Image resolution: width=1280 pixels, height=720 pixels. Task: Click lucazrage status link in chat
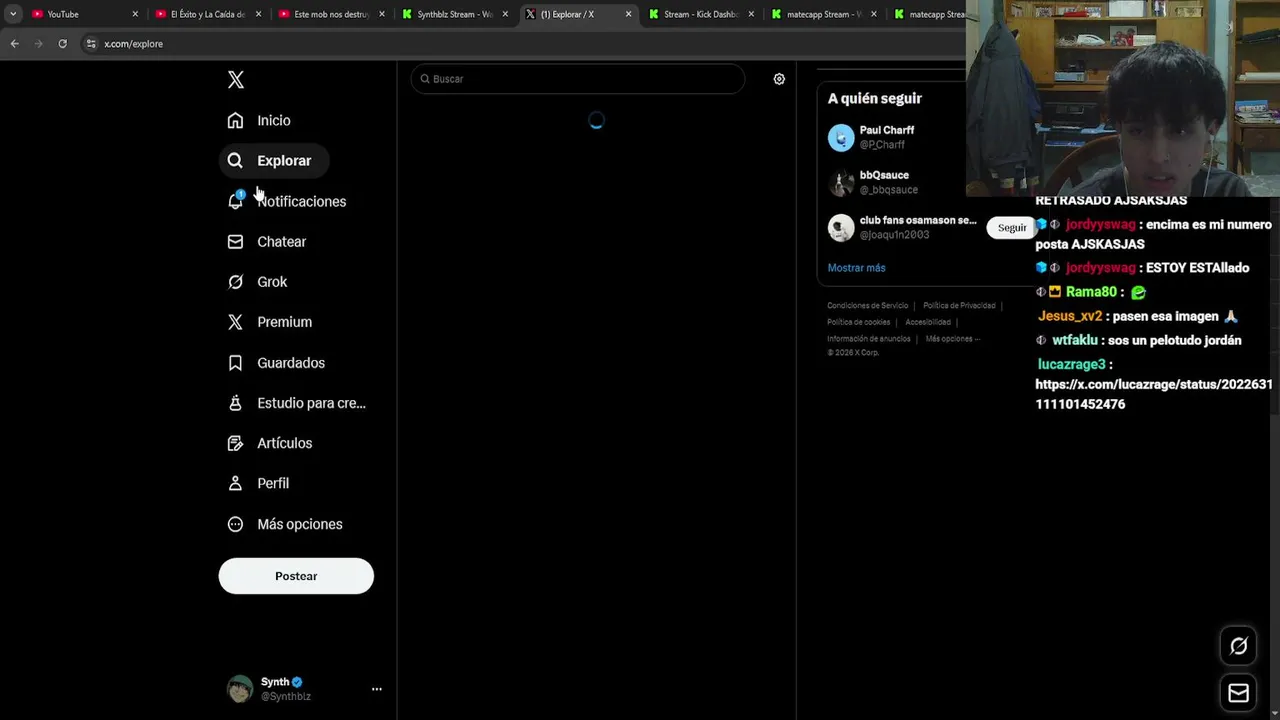1153,394
